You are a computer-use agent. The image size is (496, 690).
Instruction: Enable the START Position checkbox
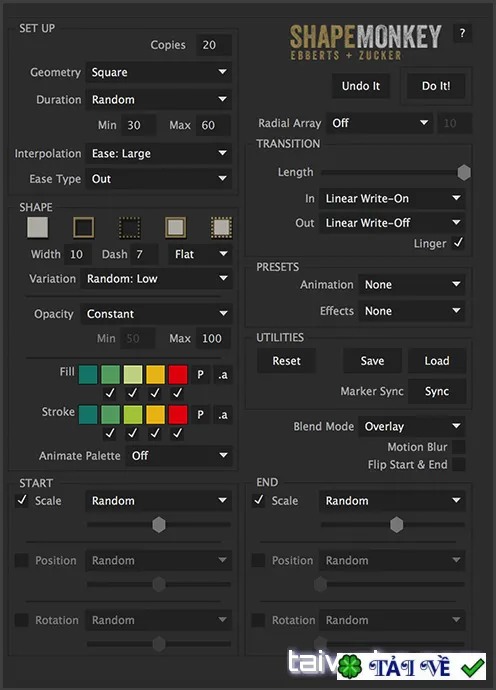point(21,560)
